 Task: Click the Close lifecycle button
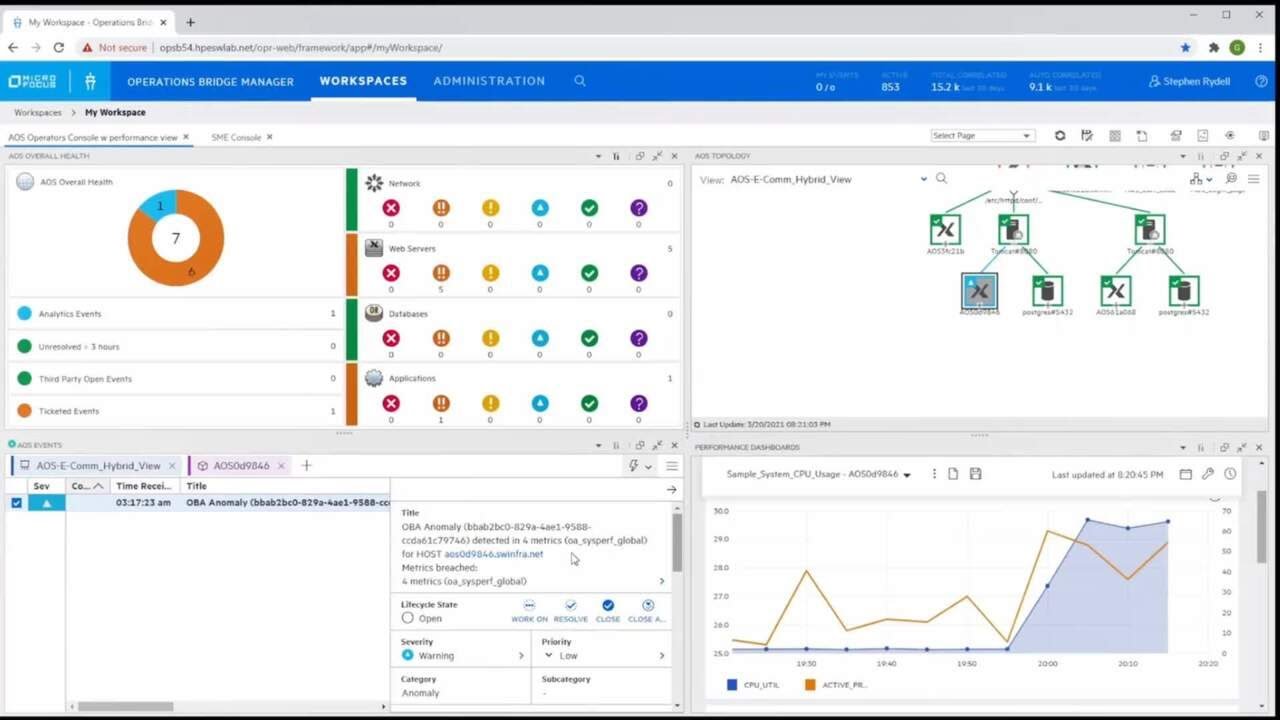[608, 611]
